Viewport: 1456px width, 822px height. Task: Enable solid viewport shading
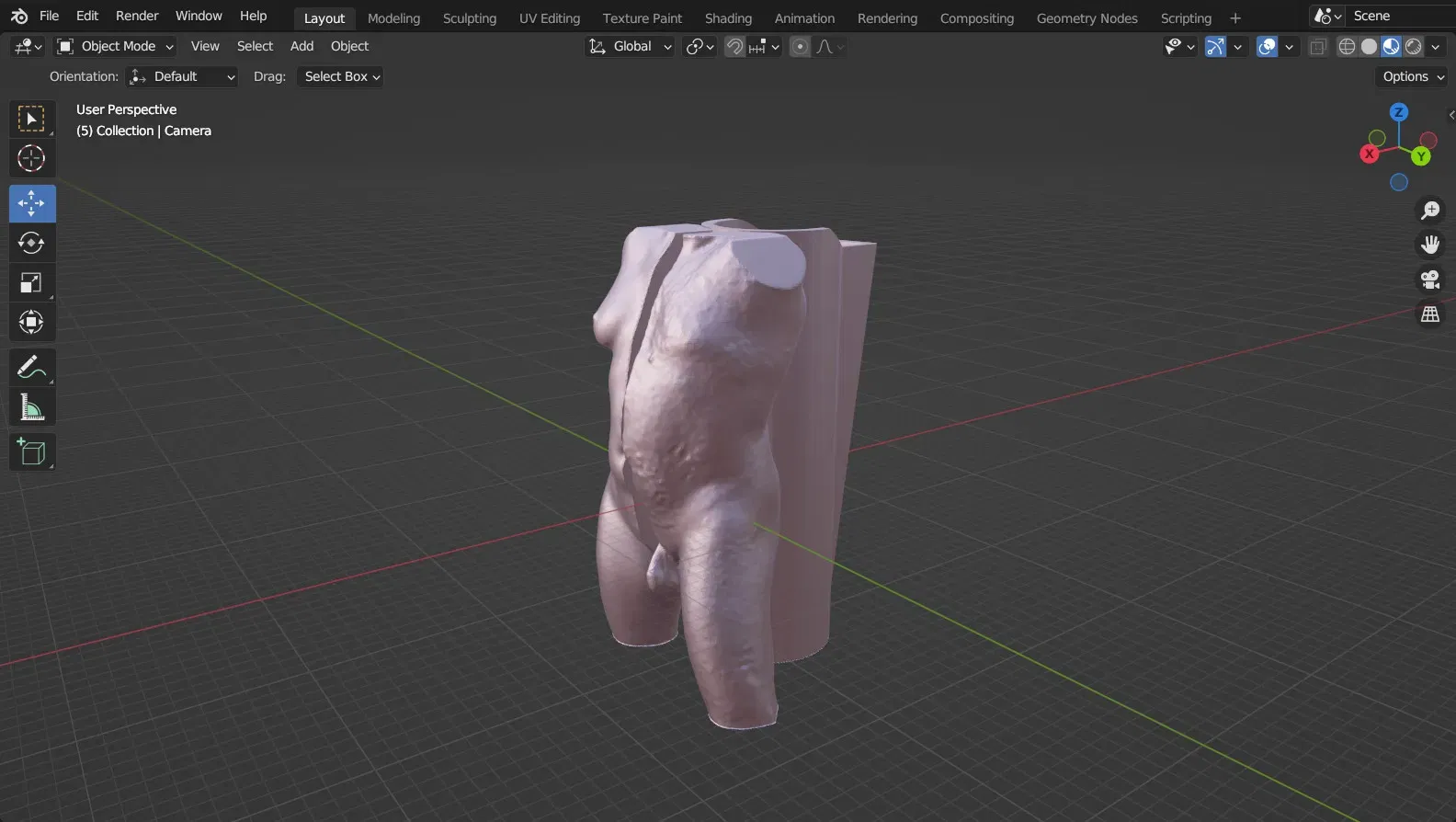(x=1370, y=47)
